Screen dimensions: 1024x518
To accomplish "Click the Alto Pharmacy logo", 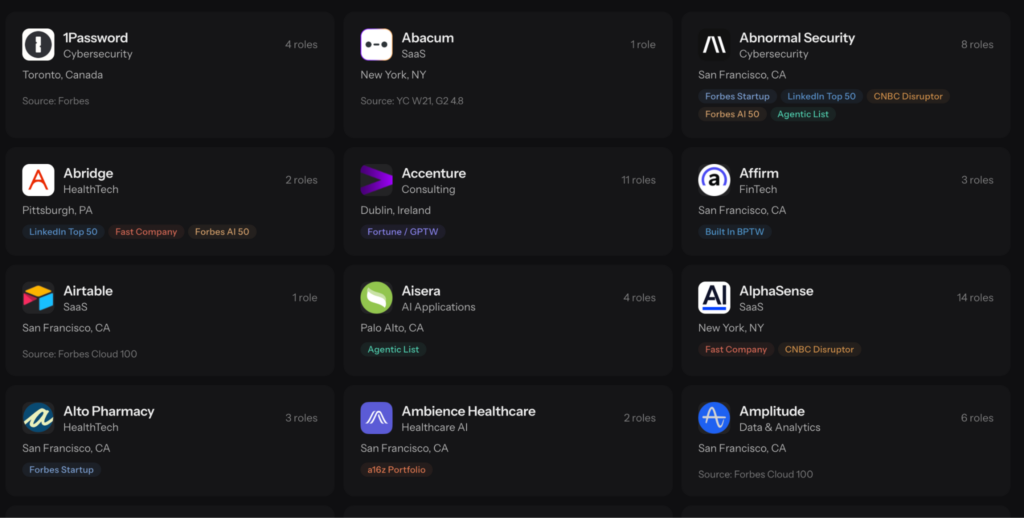I will click(38, 418).
